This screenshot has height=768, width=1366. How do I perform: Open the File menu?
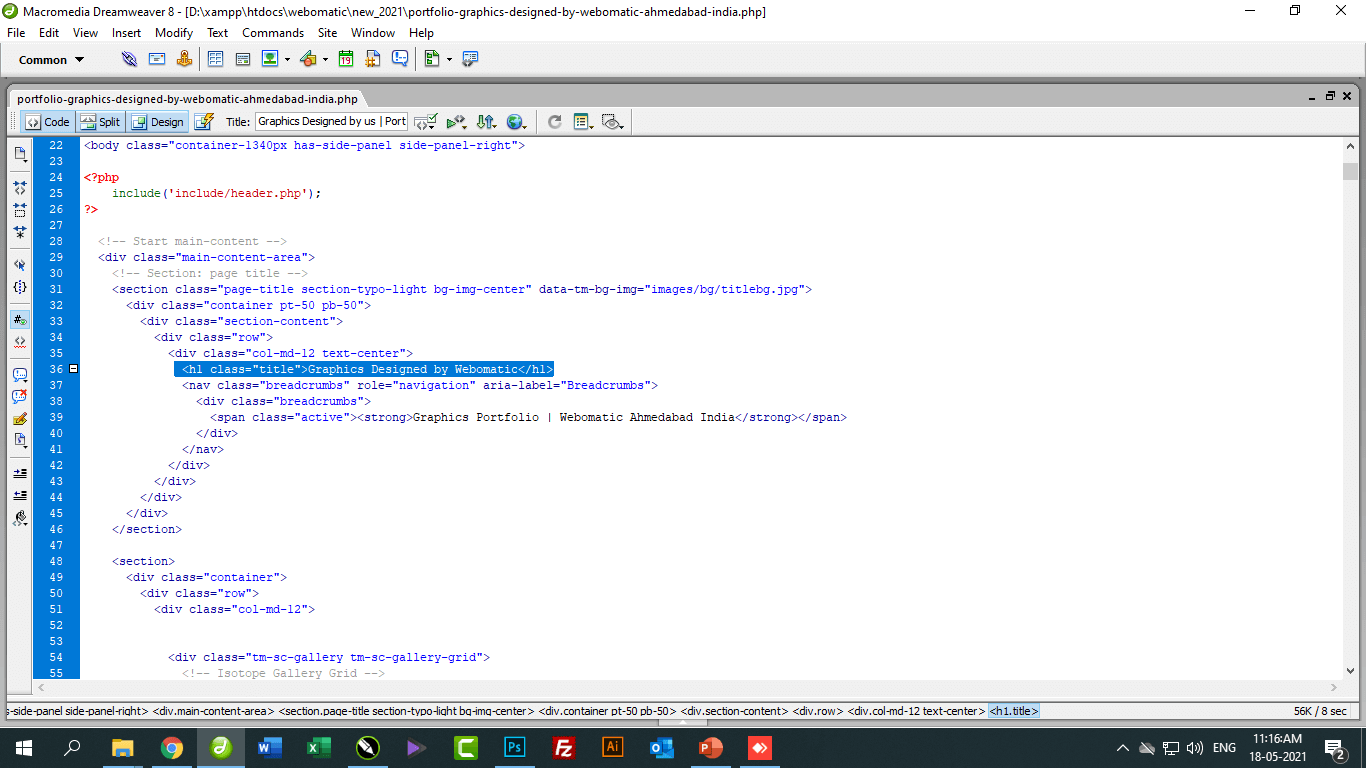16,33
